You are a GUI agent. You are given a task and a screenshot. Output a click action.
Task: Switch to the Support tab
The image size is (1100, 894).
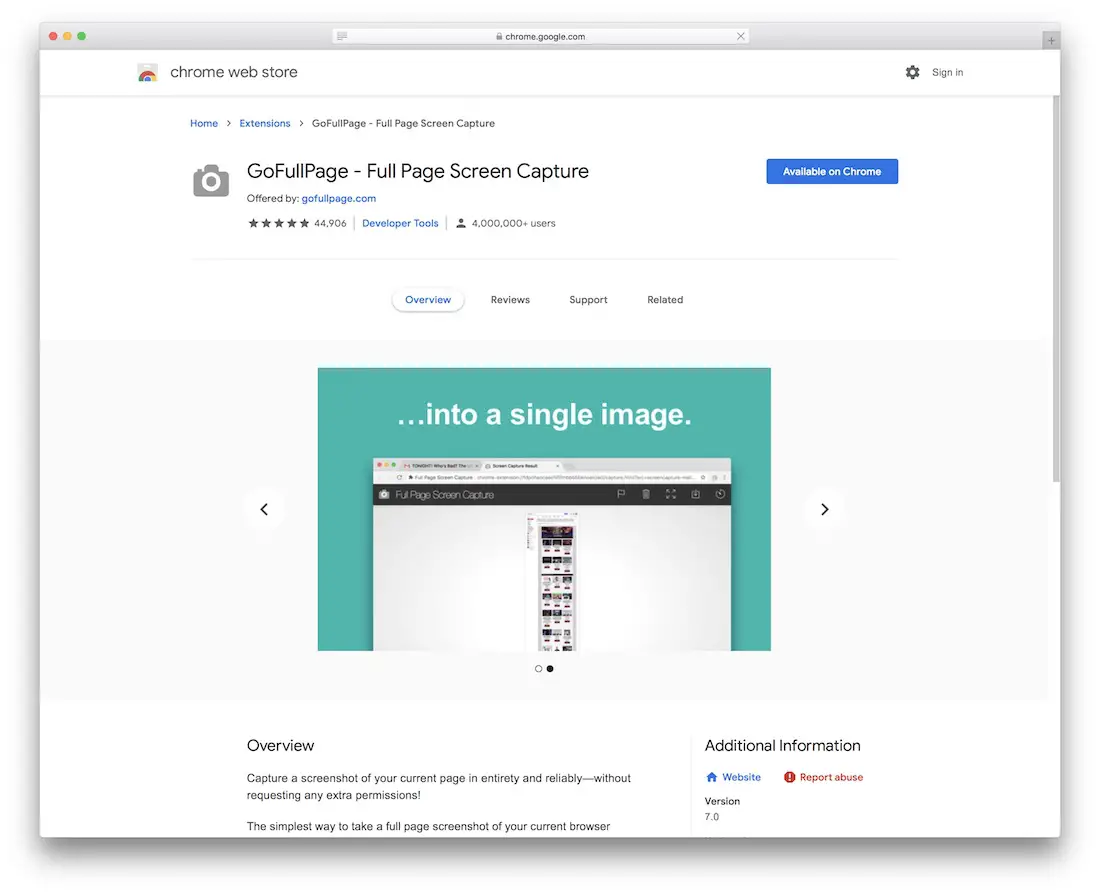pyautogui.click(x=588, y=300)
